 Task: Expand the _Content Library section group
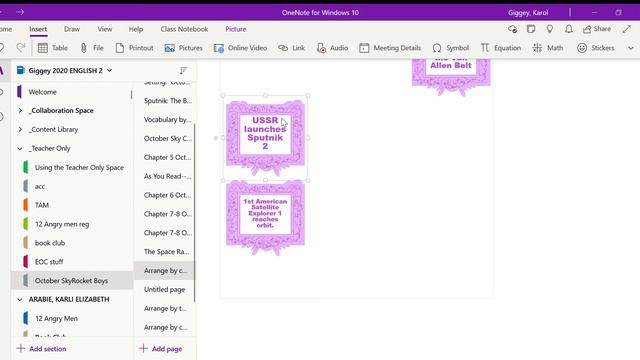coord(20,129)
